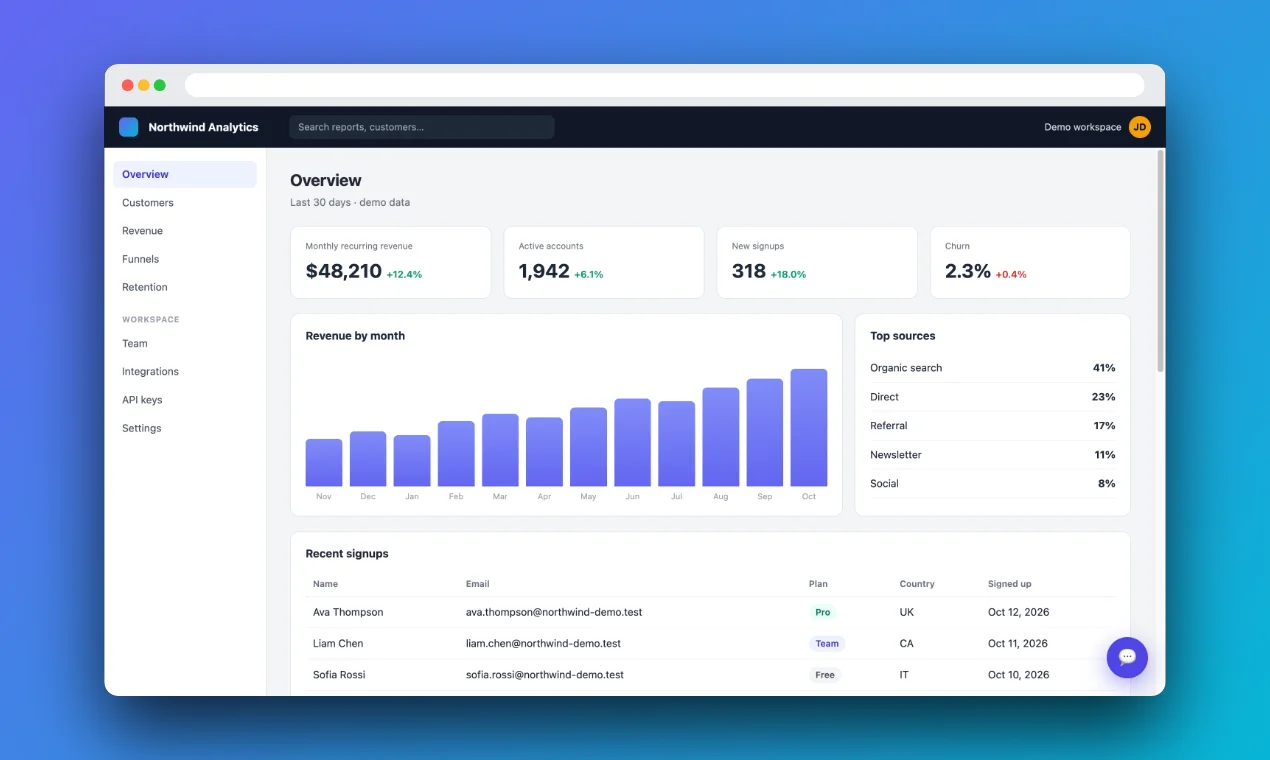The height and width of the screenshot is (760, 1270).
Task: Select the Social source row
Action: point(992,484)
